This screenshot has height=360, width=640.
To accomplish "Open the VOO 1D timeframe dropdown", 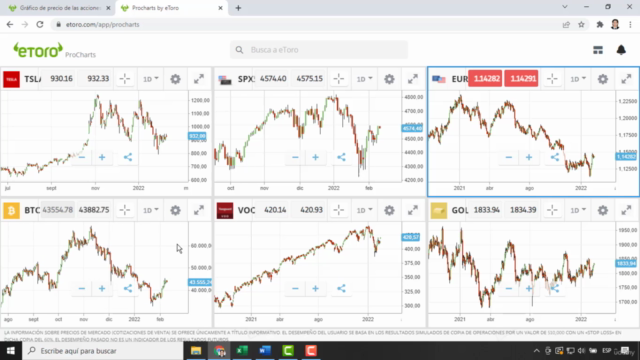I will (364, 210).
